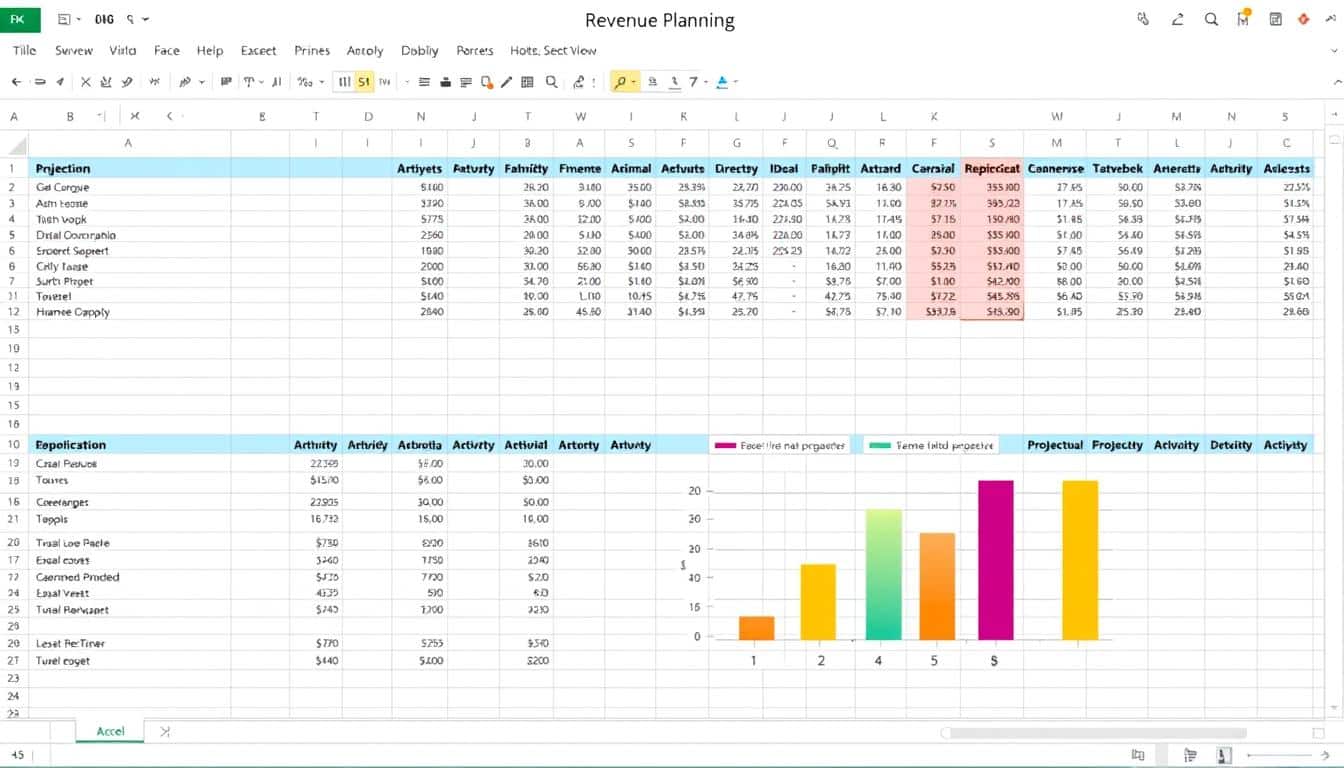Click the M icon with orange badge
1344x768 pixels.
click(1243, 19)
